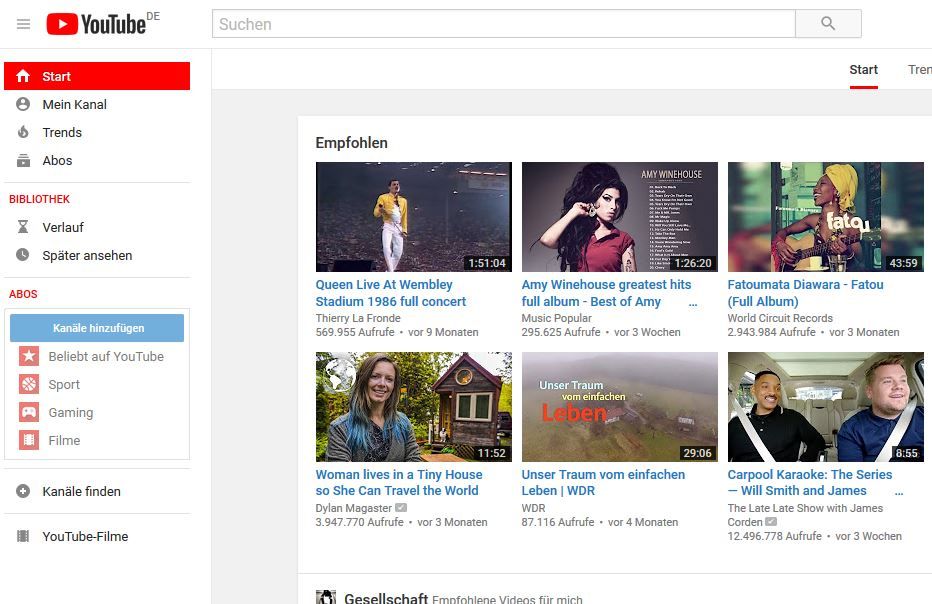Image resolution: width=932 pixels, height=604 pixels.
Task: Click the Gesellschaft section heading
Action: pyautogui.click(x=386, y=598)
